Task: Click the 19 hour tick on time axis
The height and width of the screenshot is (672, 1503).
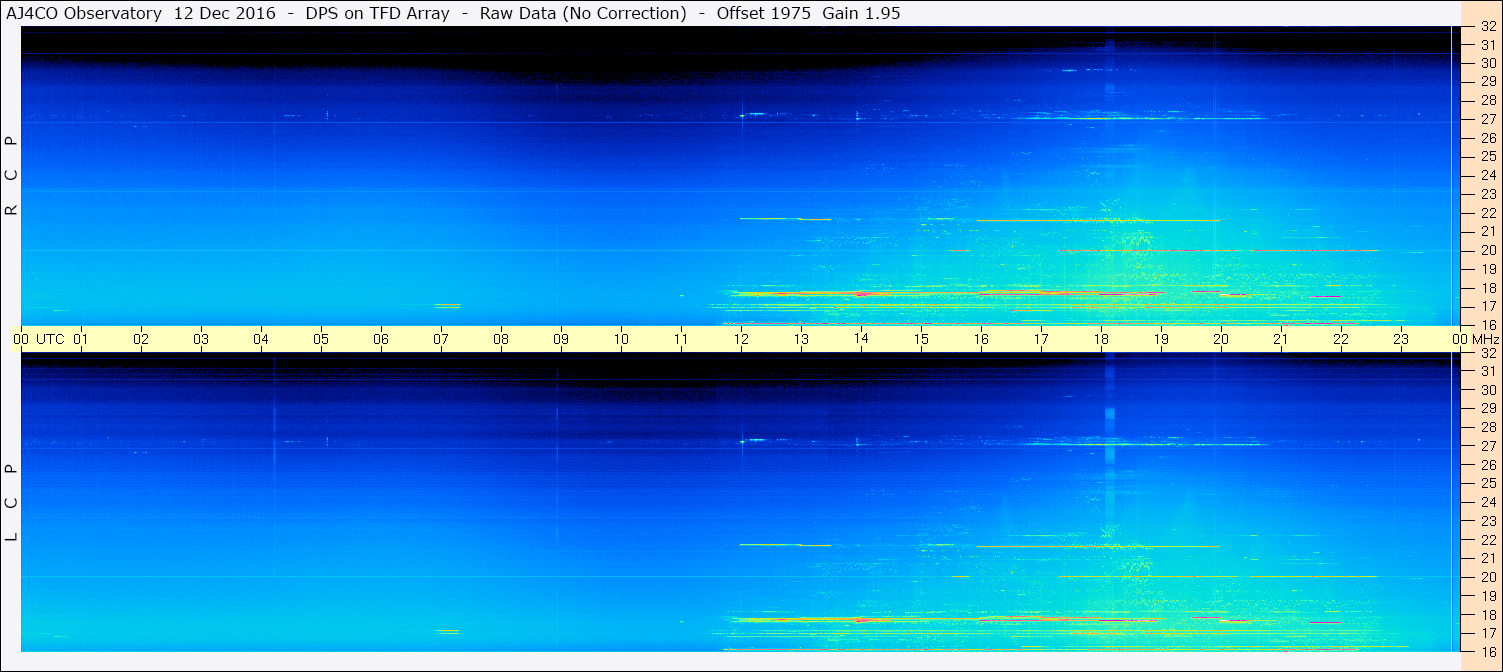Action: [x=1161, y=339]
